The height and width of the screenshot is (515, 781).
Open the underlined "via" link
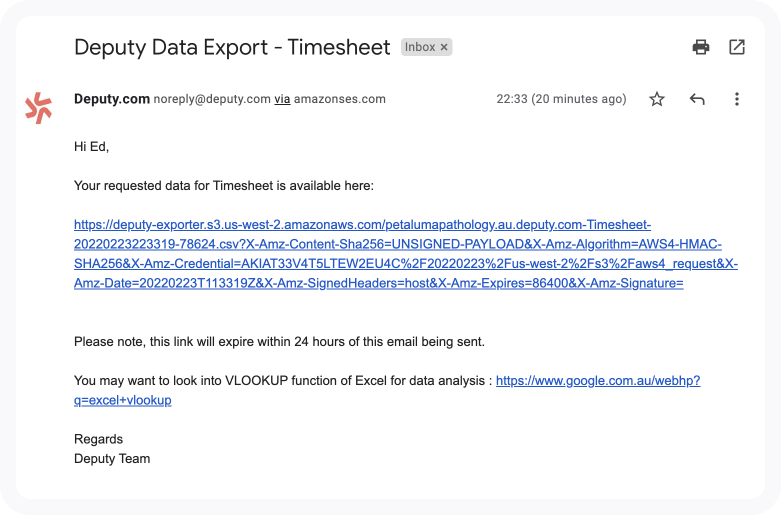(282, 99)
